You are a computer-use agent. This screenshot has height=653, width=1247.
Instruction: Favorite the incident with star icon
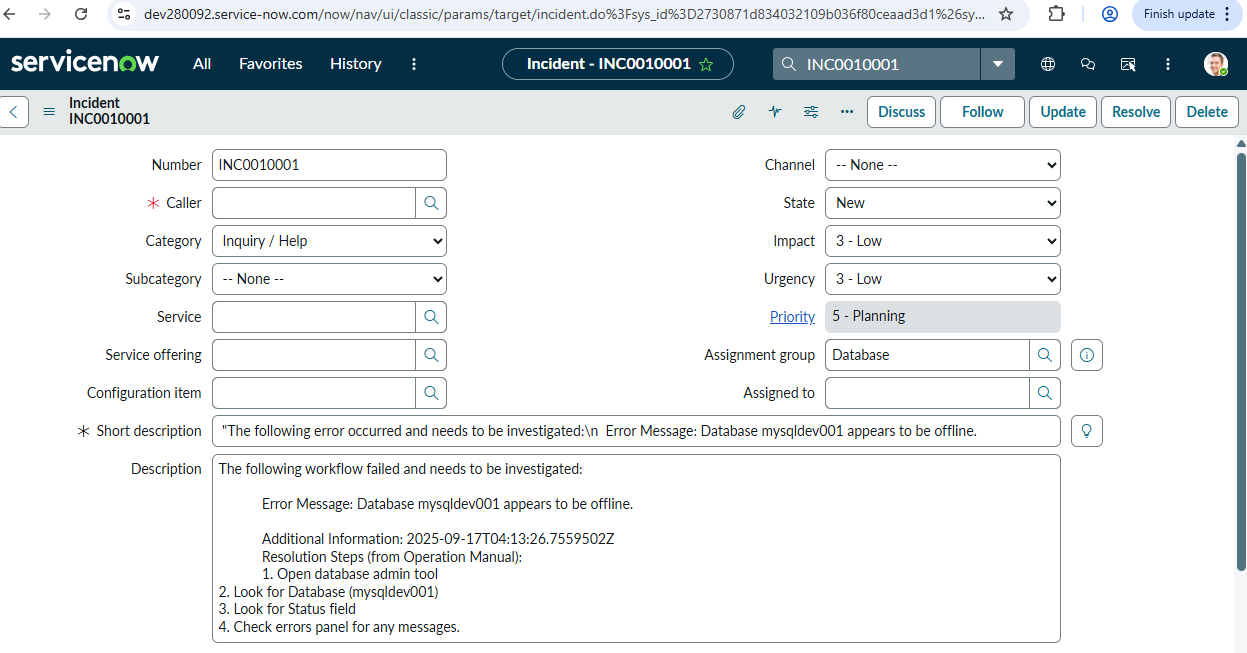tap(706, 64)
